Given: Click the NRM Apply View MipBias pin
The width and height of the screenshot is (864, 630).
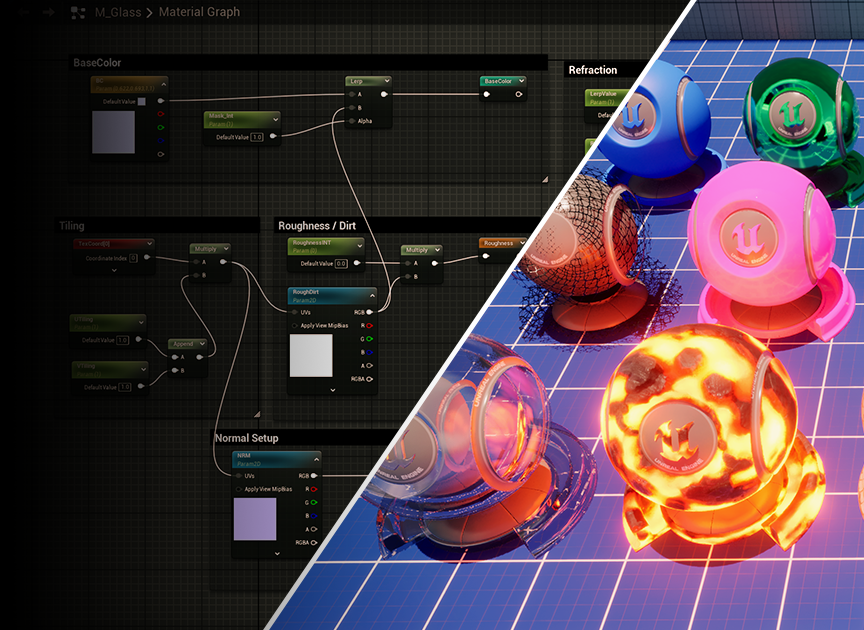Looking at the screenshot, I should pyautogui.click(x=239, y=489).
